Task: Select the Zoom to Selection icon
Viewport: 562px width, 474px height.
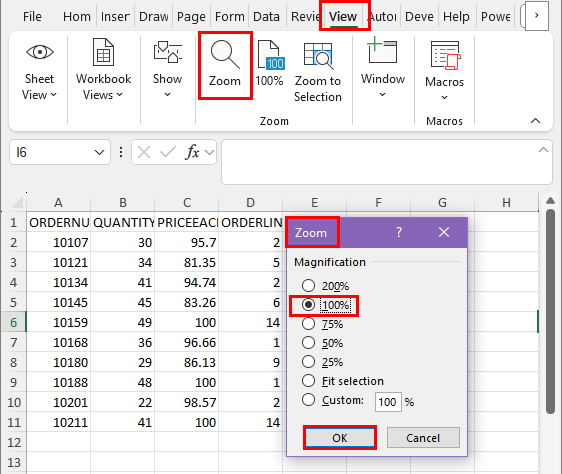Action: click(318, 56)
